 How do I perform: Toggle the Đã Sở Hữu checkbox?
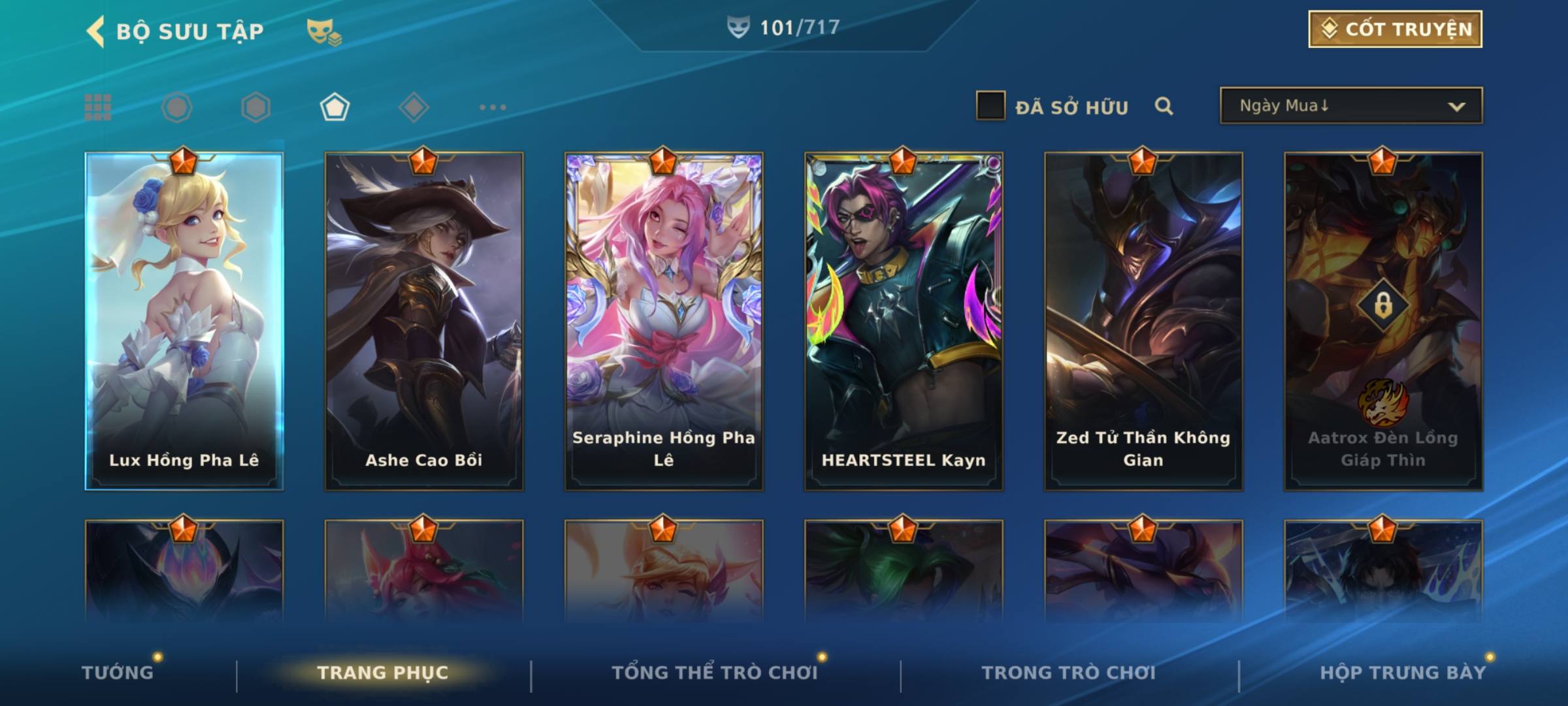[x=990, y=106]
